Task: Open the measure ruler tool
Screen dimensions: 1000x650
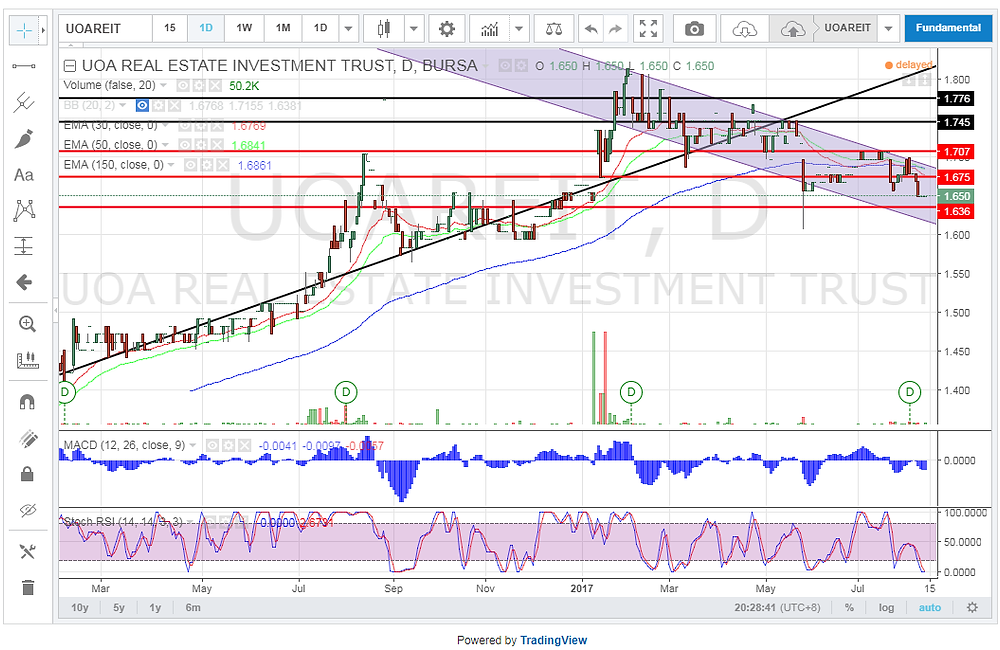Action: (x=27, y=360)
